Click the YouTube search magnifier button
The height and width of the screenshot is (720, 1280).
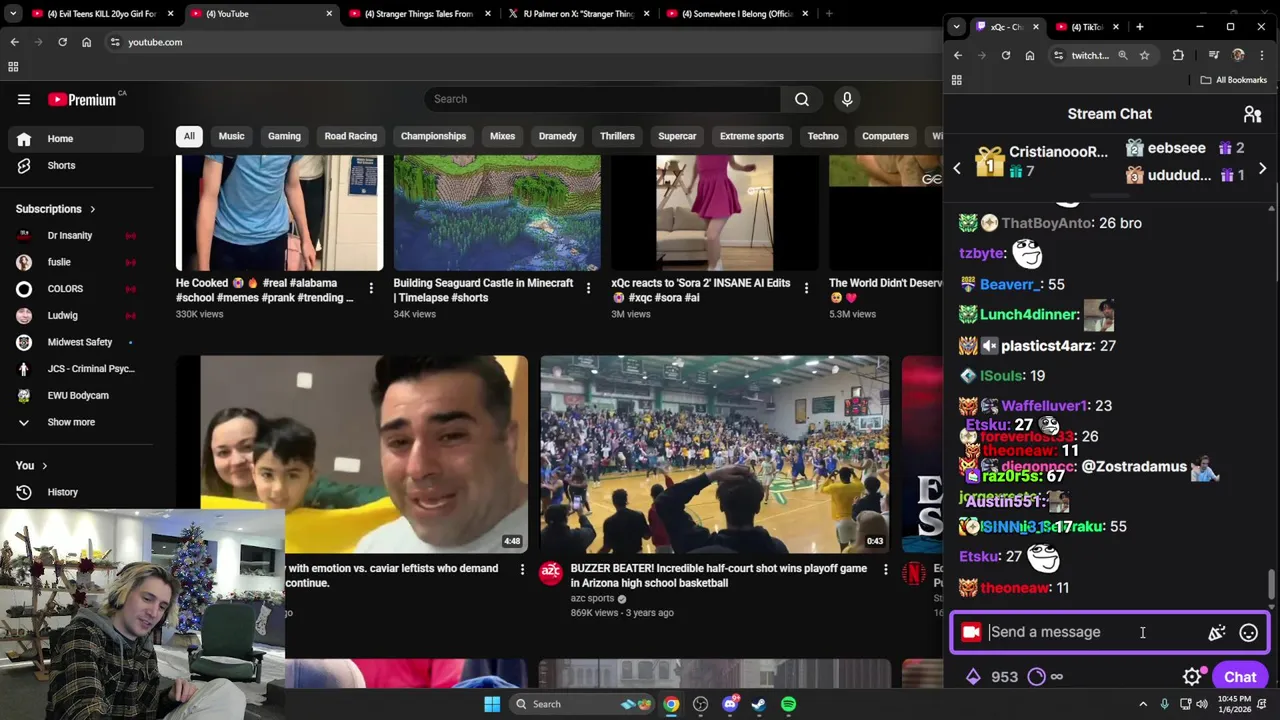click(x=801, y=99)
